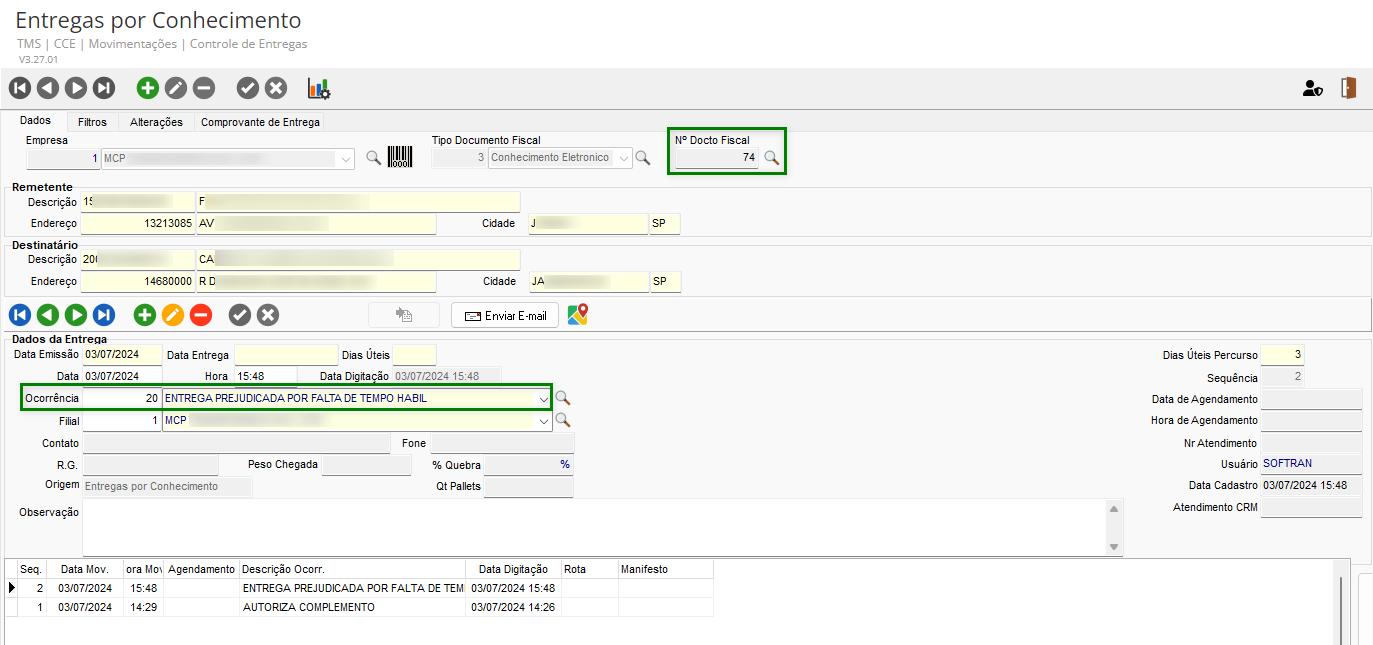Click Enviar E-mail button
This screenshot has height=645, width=1373.
click(x=505, y=315)
